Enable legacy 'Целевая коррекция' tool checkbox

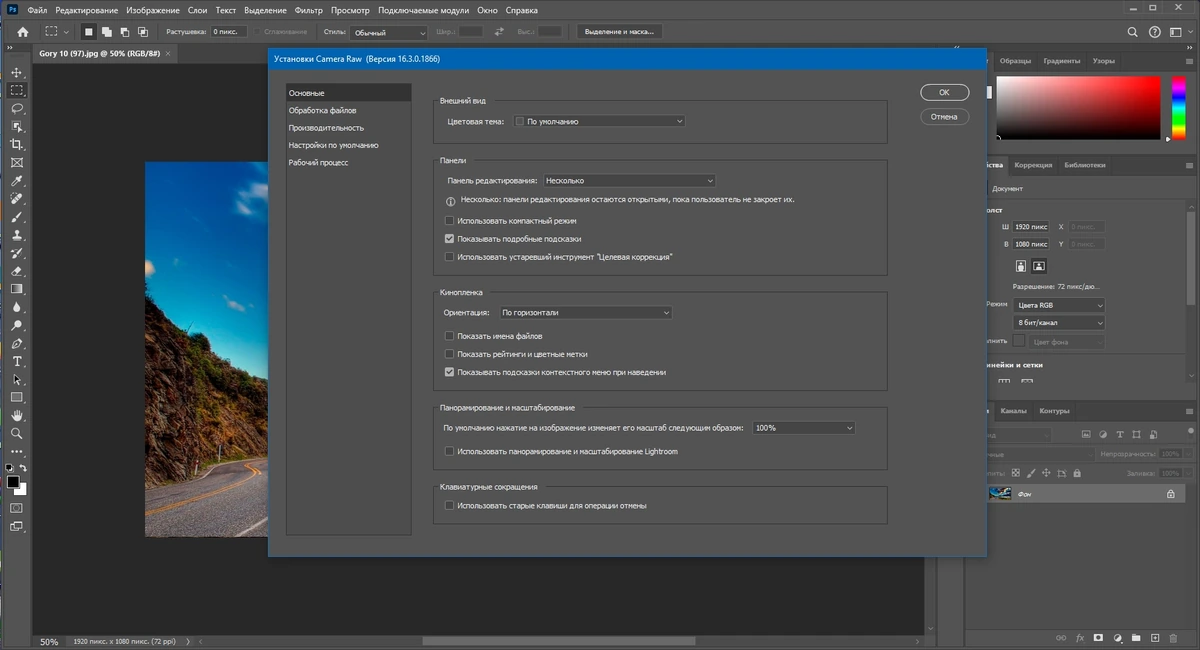click(450, 257)
